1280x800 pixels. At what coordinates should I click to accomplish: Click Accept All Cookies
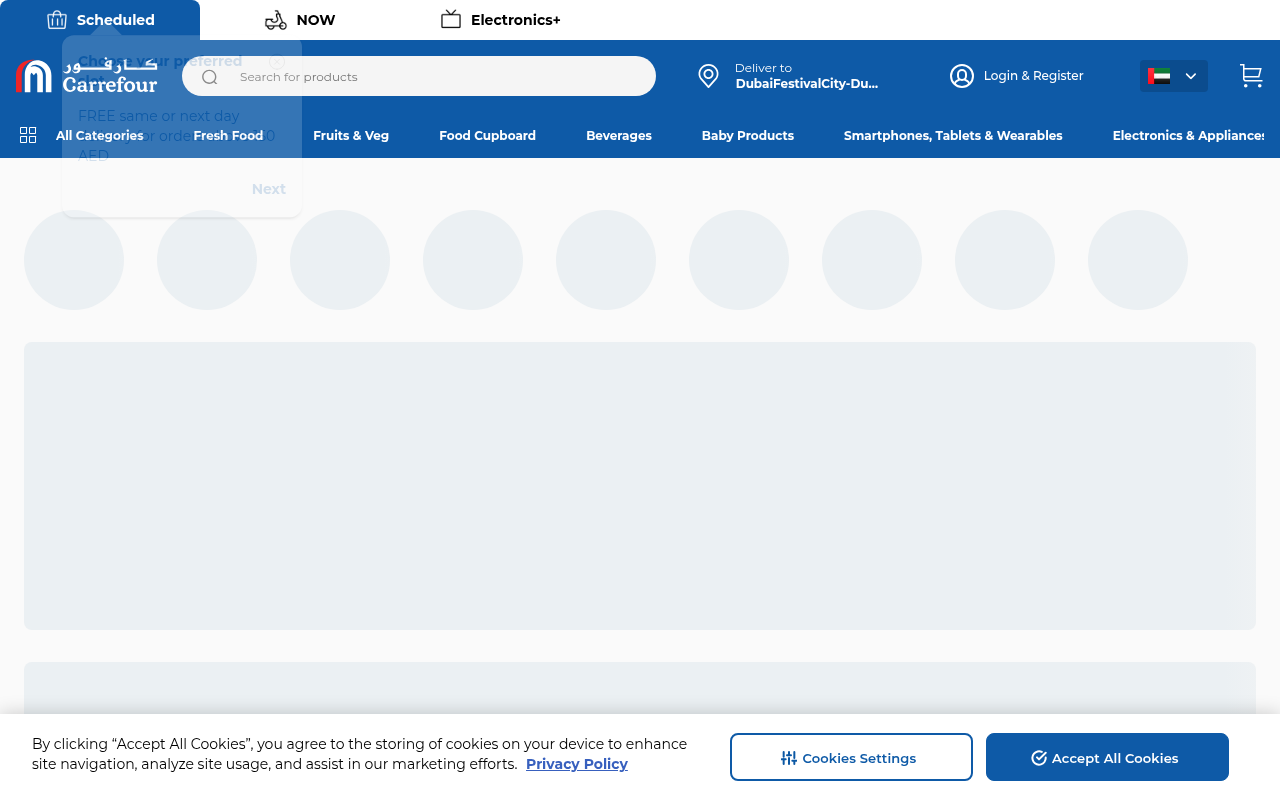coord(1107,757)
